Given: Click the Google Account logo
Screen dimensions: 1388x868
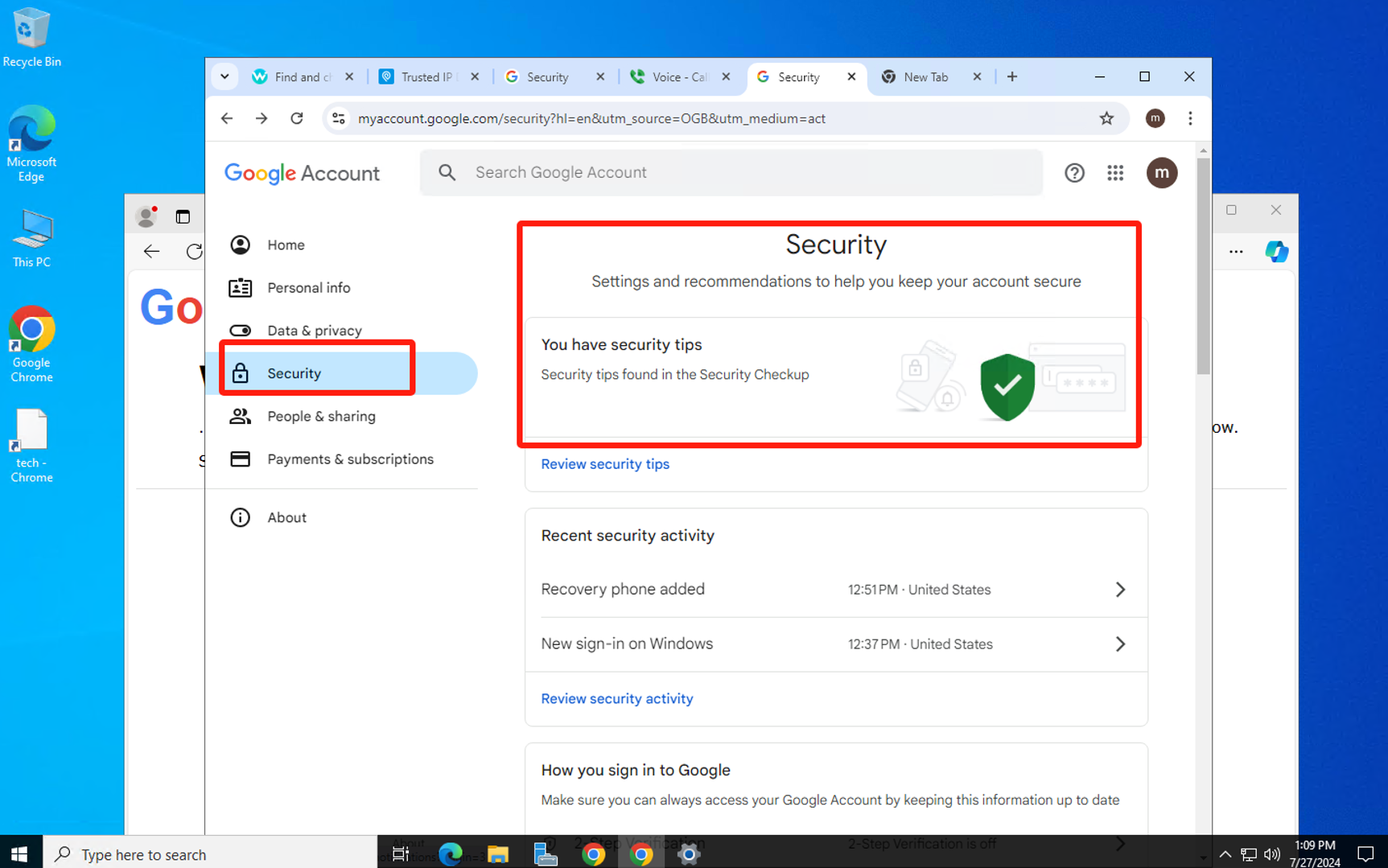Looking at the screenshot, I should click(302, 173).
